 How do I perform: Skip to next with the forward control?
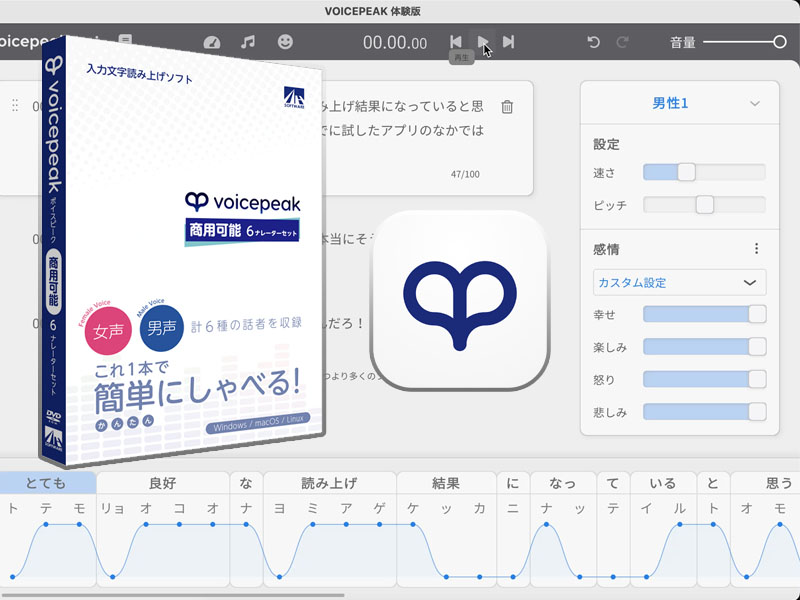[x=508, y=42]
